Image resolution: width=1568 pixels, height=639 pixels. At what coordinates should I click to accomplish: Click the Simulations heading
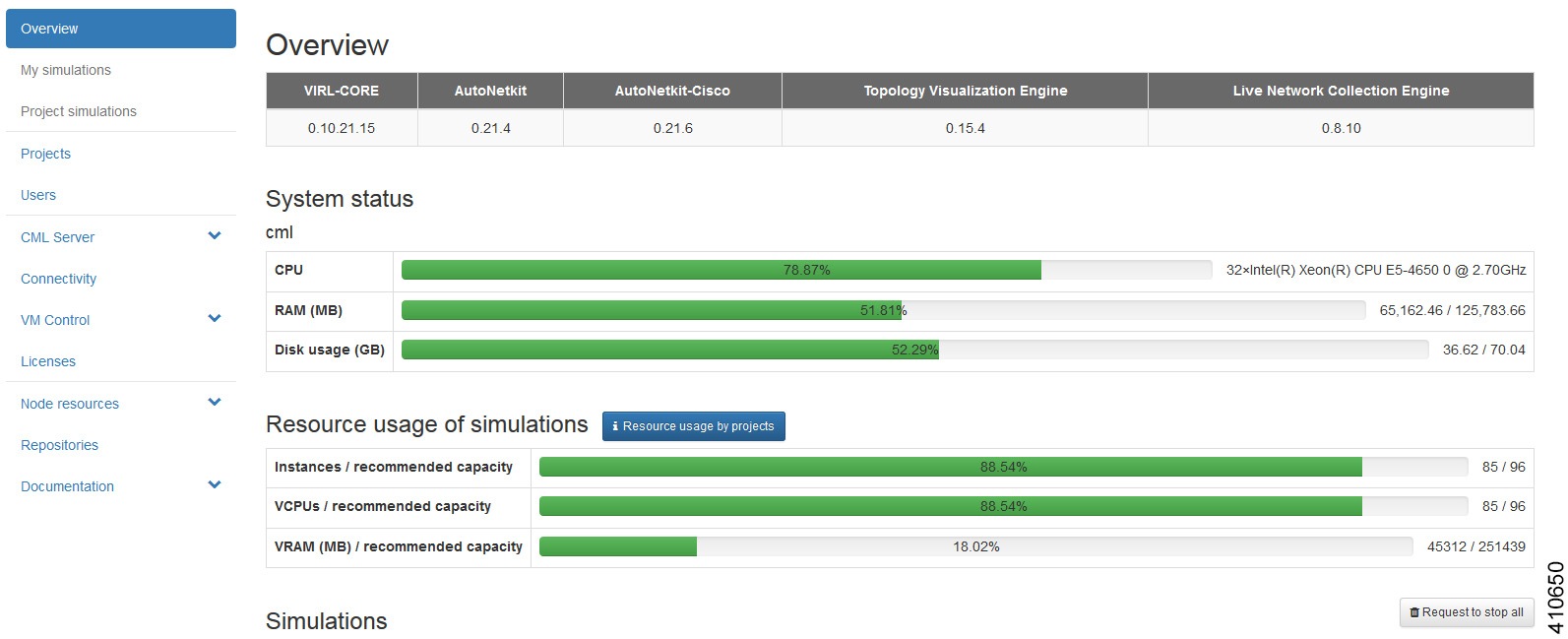pyautogui.click(x=326, y=621)
